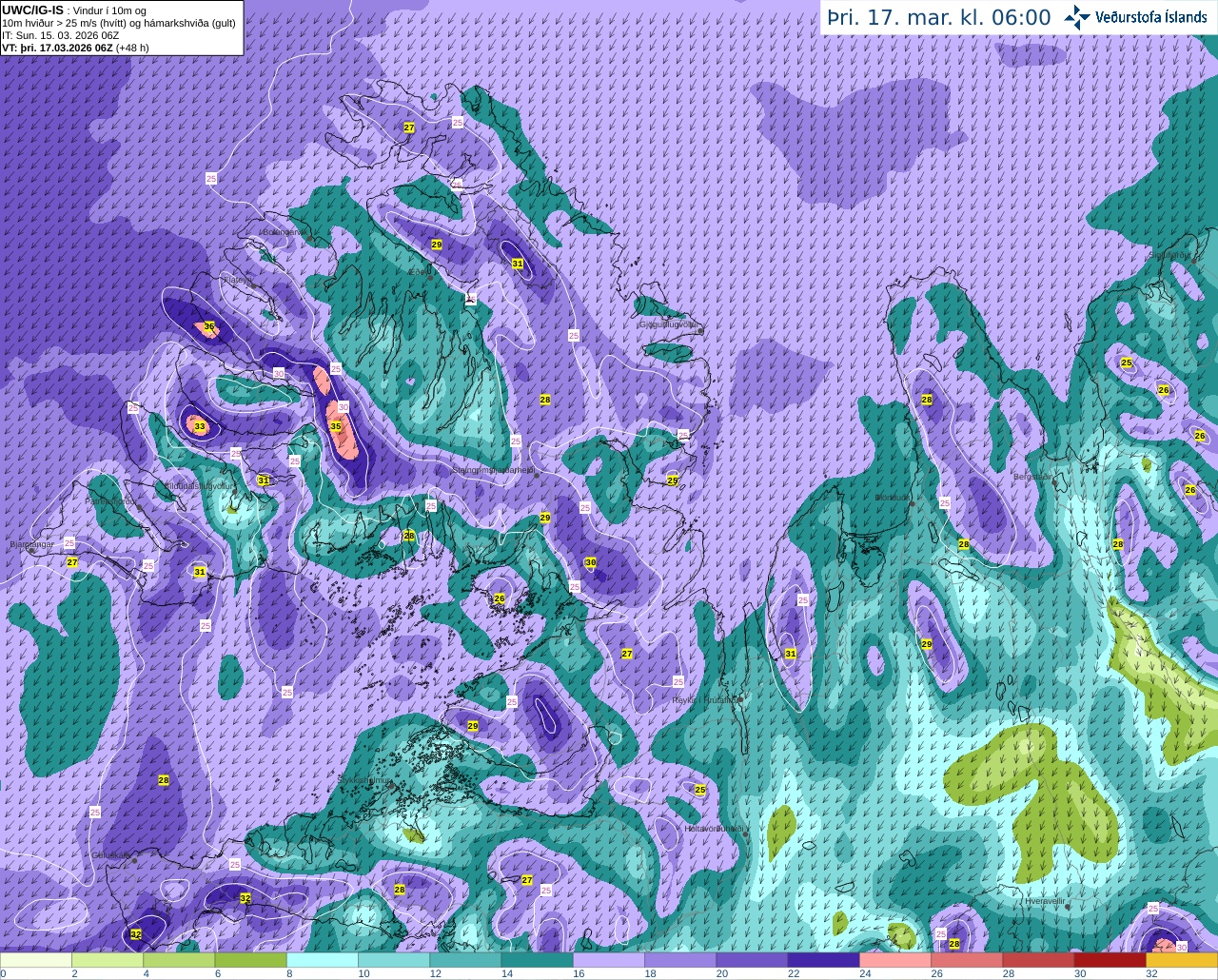1218x980 pixels.
Task: Click the Reykir í Hrútafirði station label
Action: coord(707,699)
